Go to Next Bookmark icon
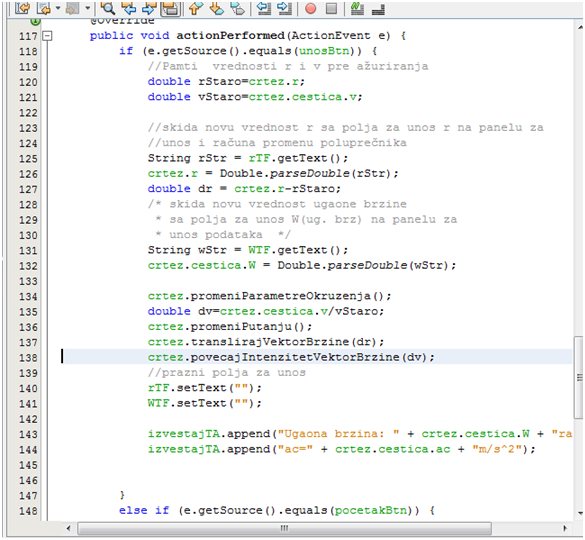The image size is (585, 540). tap(216, 8)
